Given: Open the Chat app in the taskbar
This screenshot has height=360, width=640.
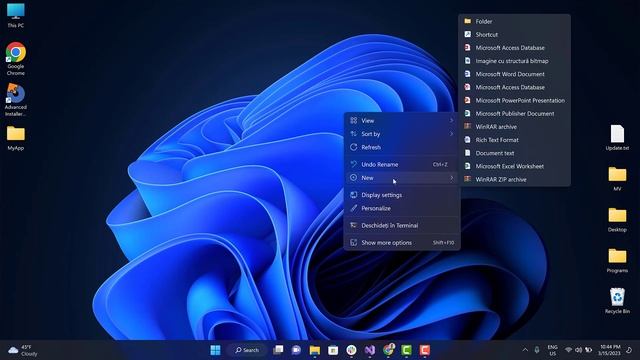Looking at the screenshot, I should pyautogui.click(x=296, y=350).
